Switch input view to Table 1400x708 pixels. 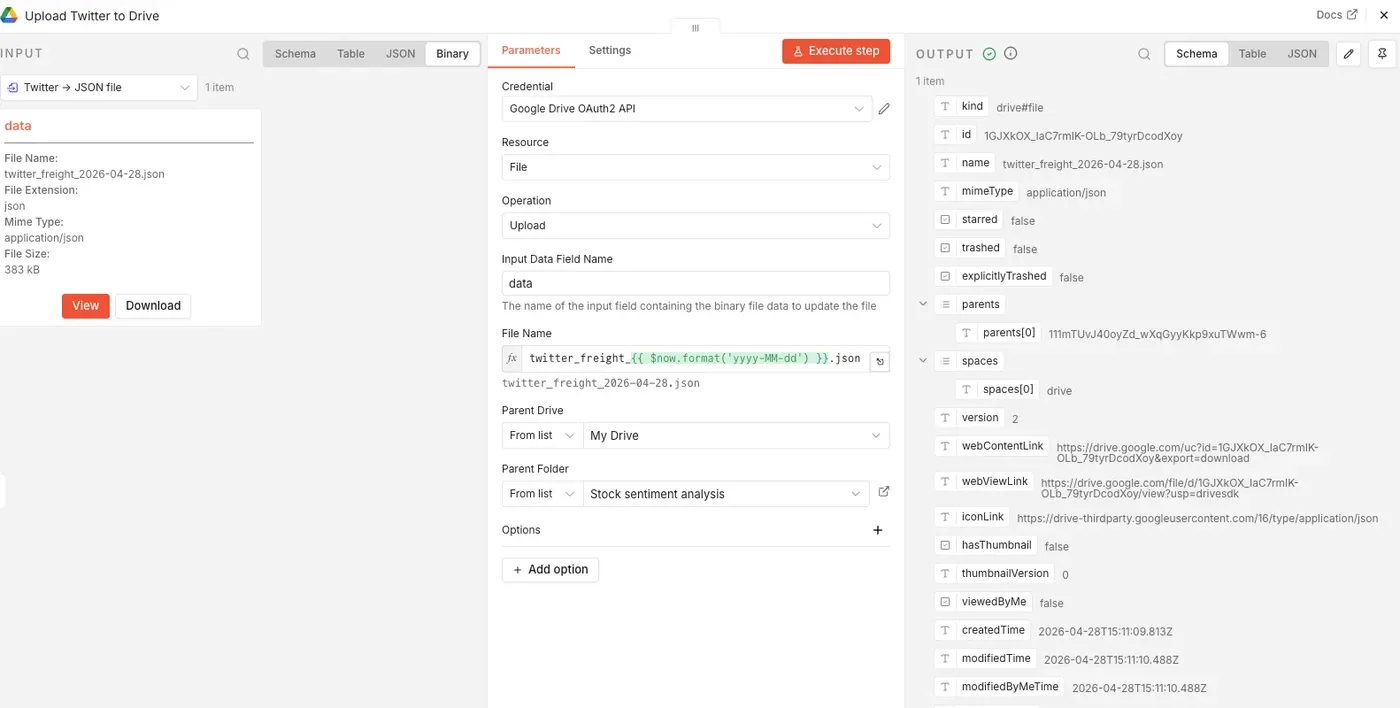click(x=351, y=54)
